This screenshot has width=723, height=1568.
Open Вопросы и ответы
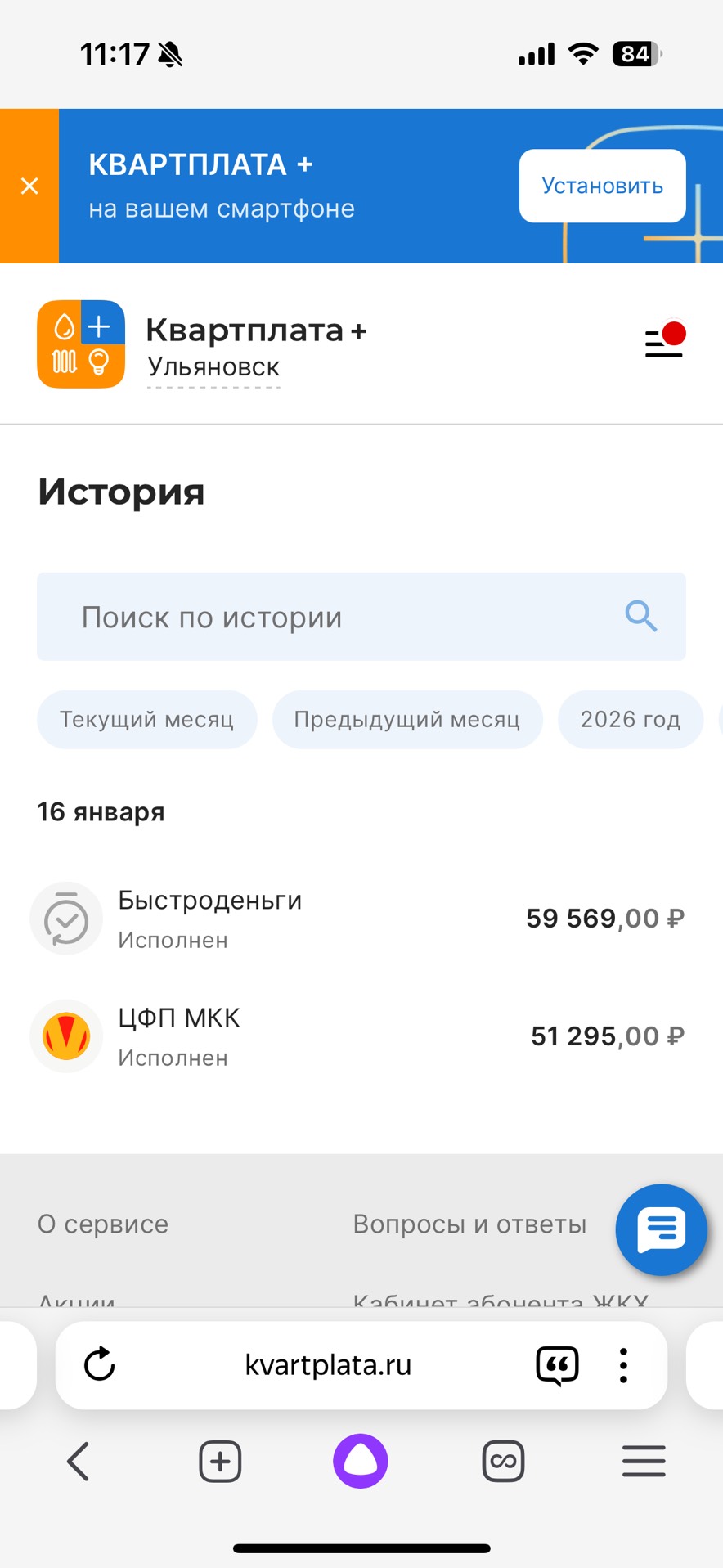[x=470, y=1224]
